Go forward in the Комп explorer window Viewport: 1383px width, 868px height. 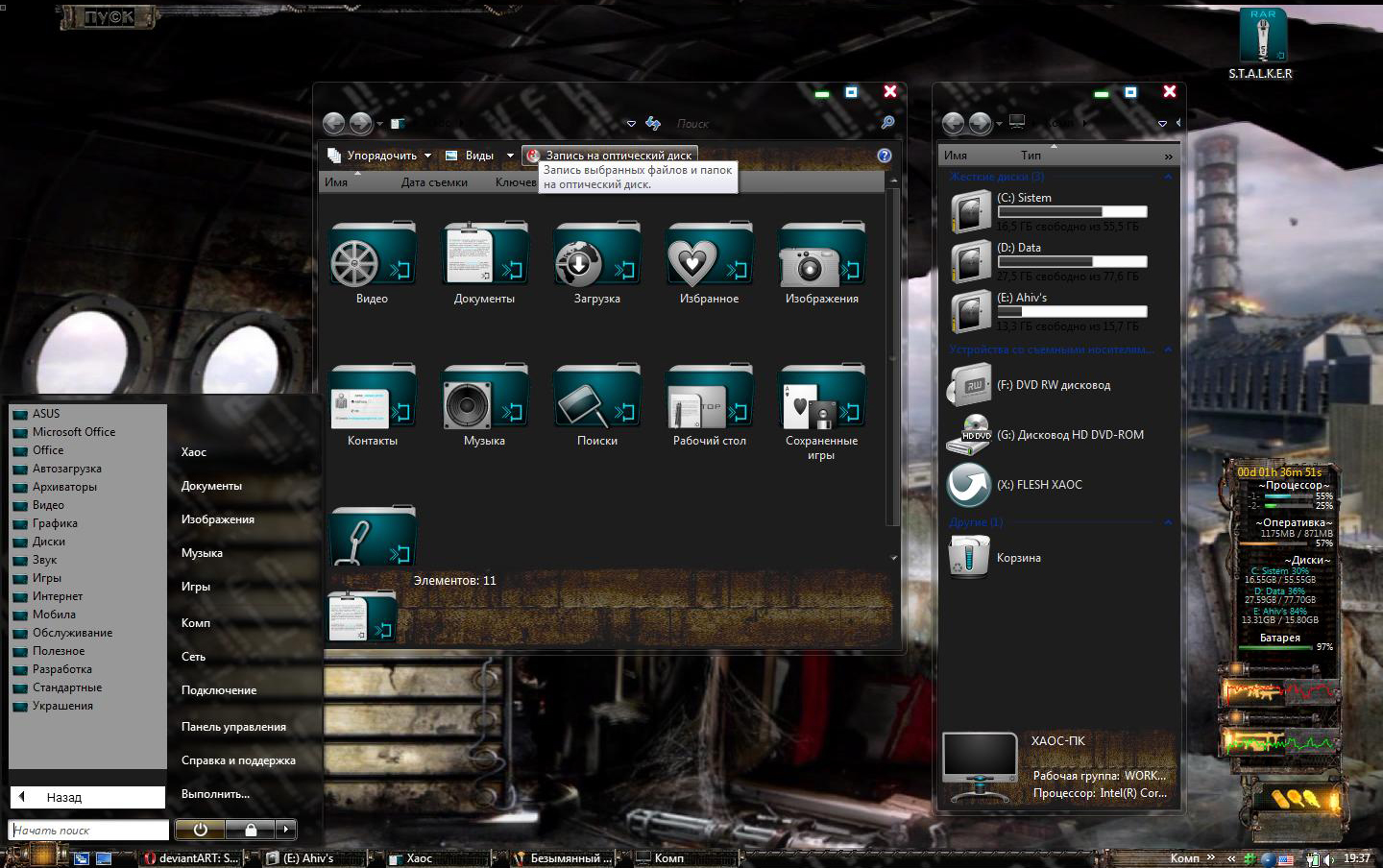(981, 123)
